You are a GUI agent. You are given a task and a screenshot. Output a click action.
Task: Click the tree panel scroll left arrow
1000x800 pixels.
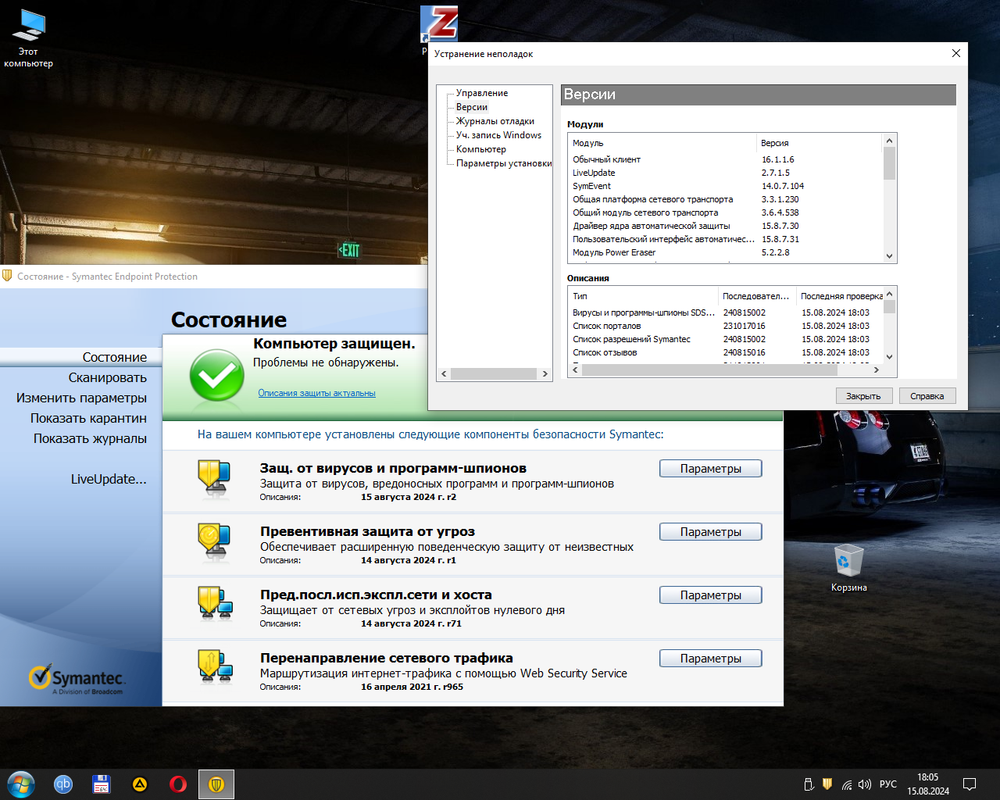click(444, 374)
